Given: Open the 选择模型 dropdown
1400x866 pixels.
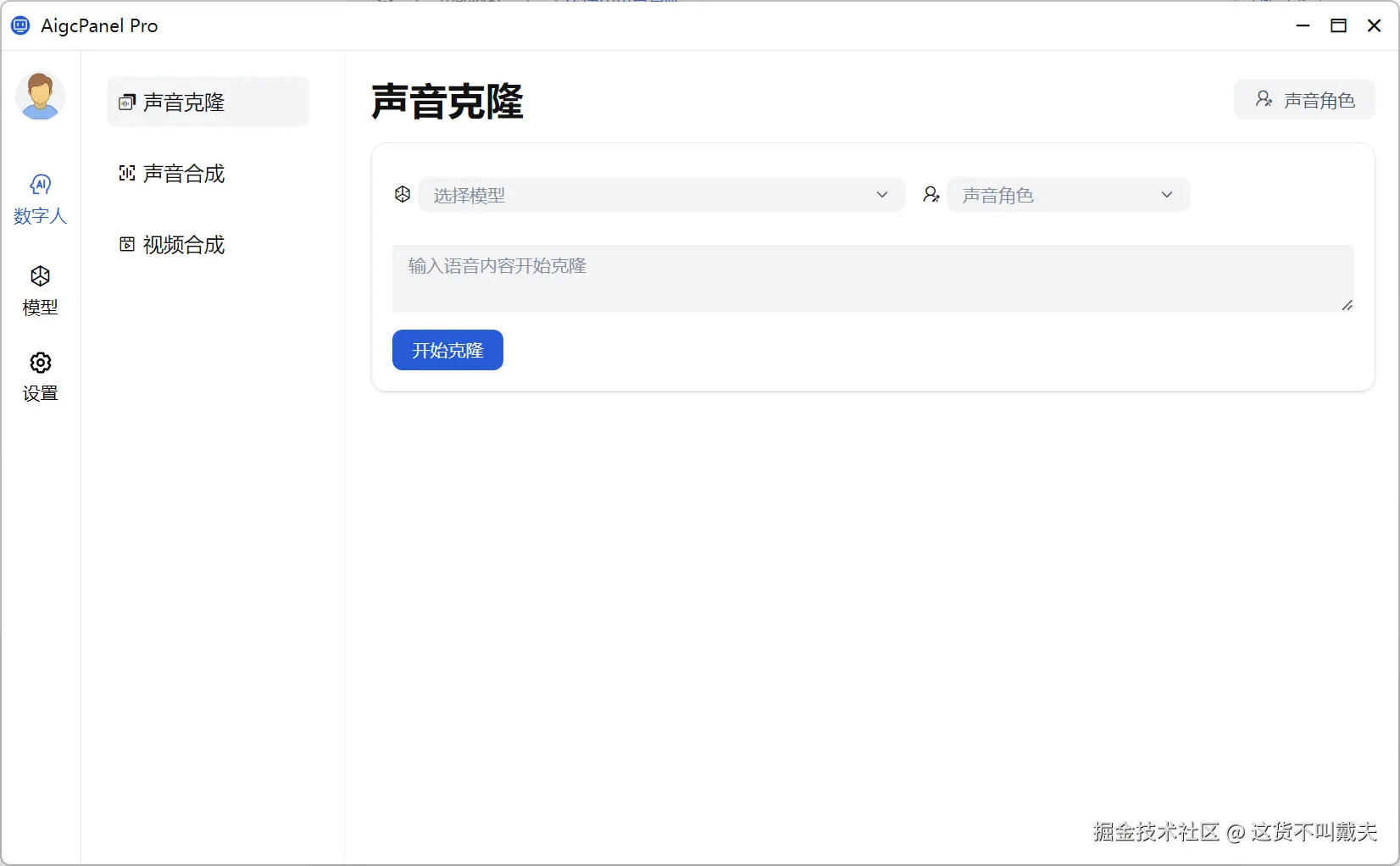Looking at the screenshot, I should coord(661,195).
